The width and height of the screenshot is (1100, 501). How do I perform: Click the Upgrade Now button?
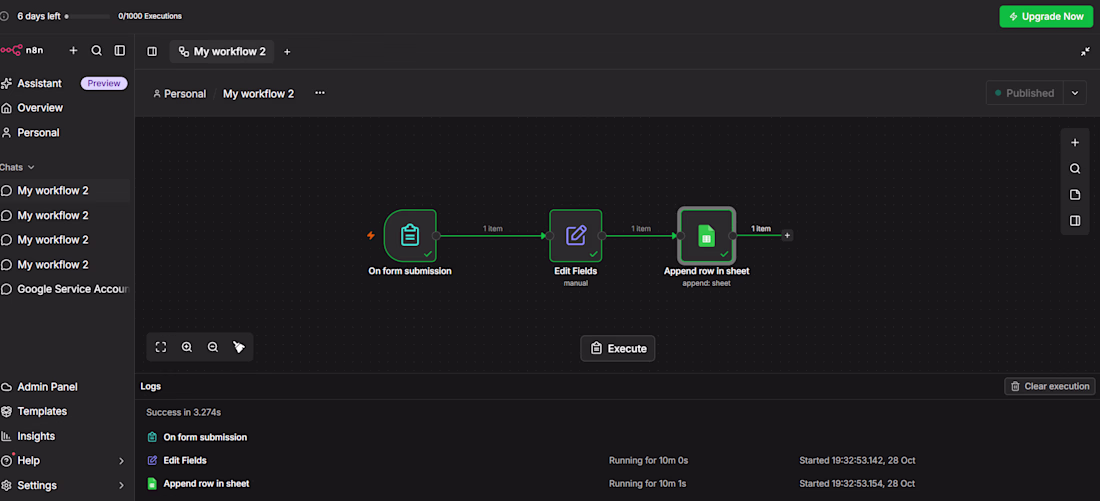pyautogui.click(x=1046, y=16)
